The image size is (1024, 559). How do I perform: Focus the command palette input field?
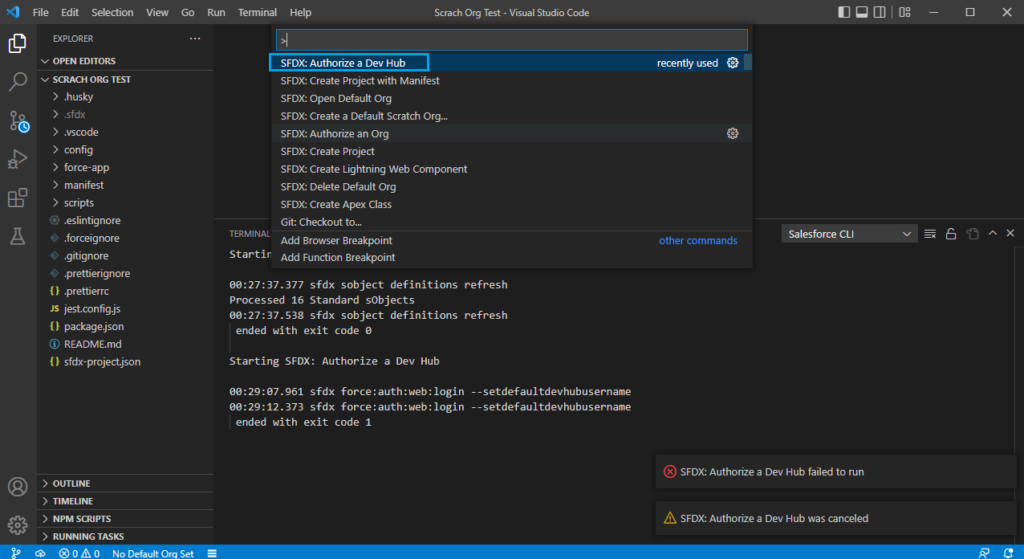[x=511, y=40]
